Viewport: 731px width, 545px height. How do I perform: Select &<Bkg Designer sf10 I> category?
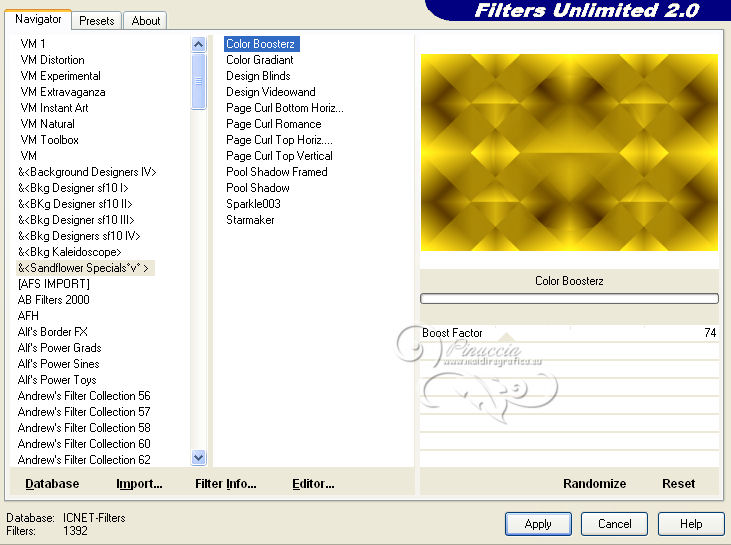pos(73,188)
